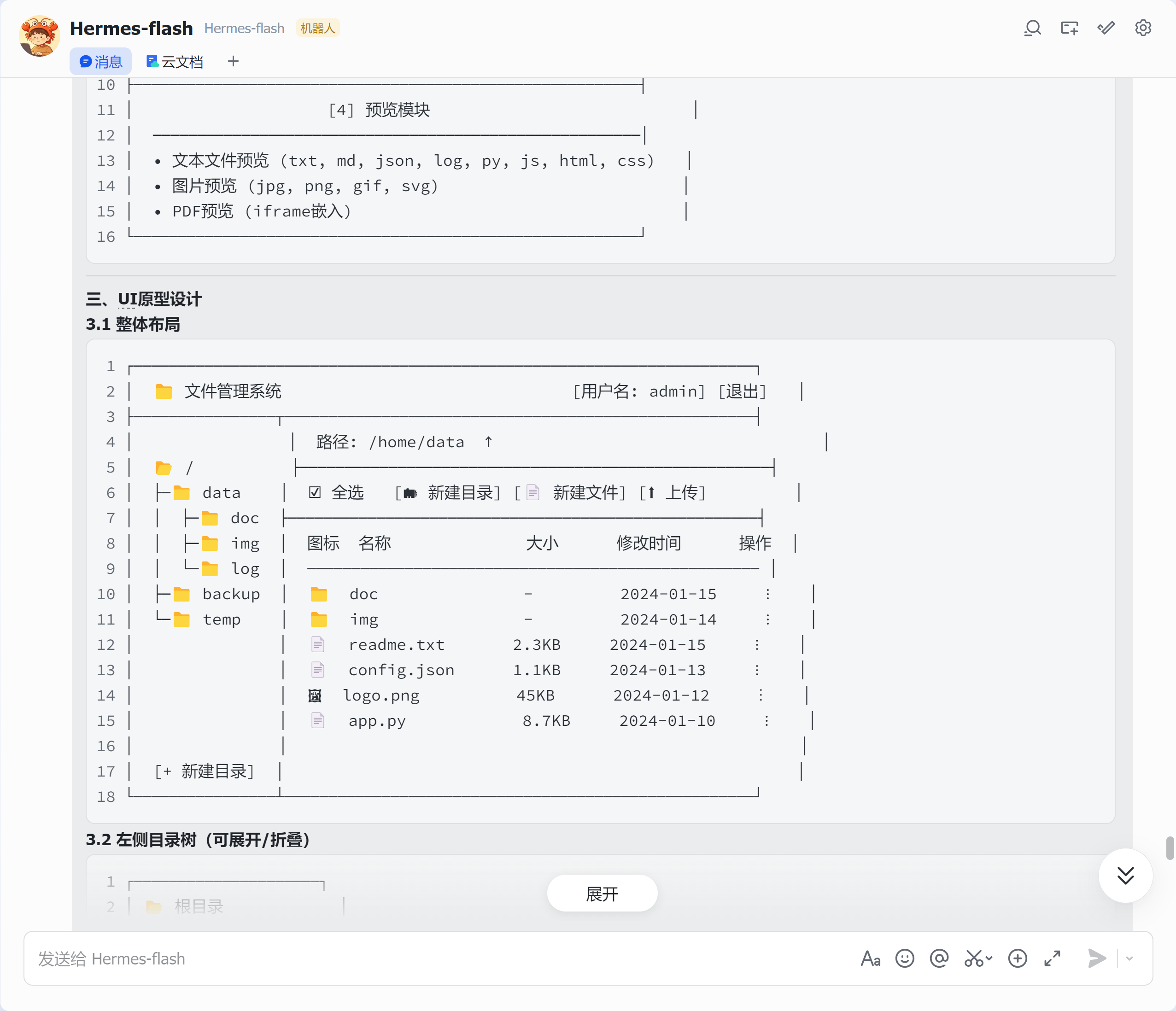Screen dimensions: 1176x1011
Task: Click the add-to-group icon in header
Action: [1069, 28]
